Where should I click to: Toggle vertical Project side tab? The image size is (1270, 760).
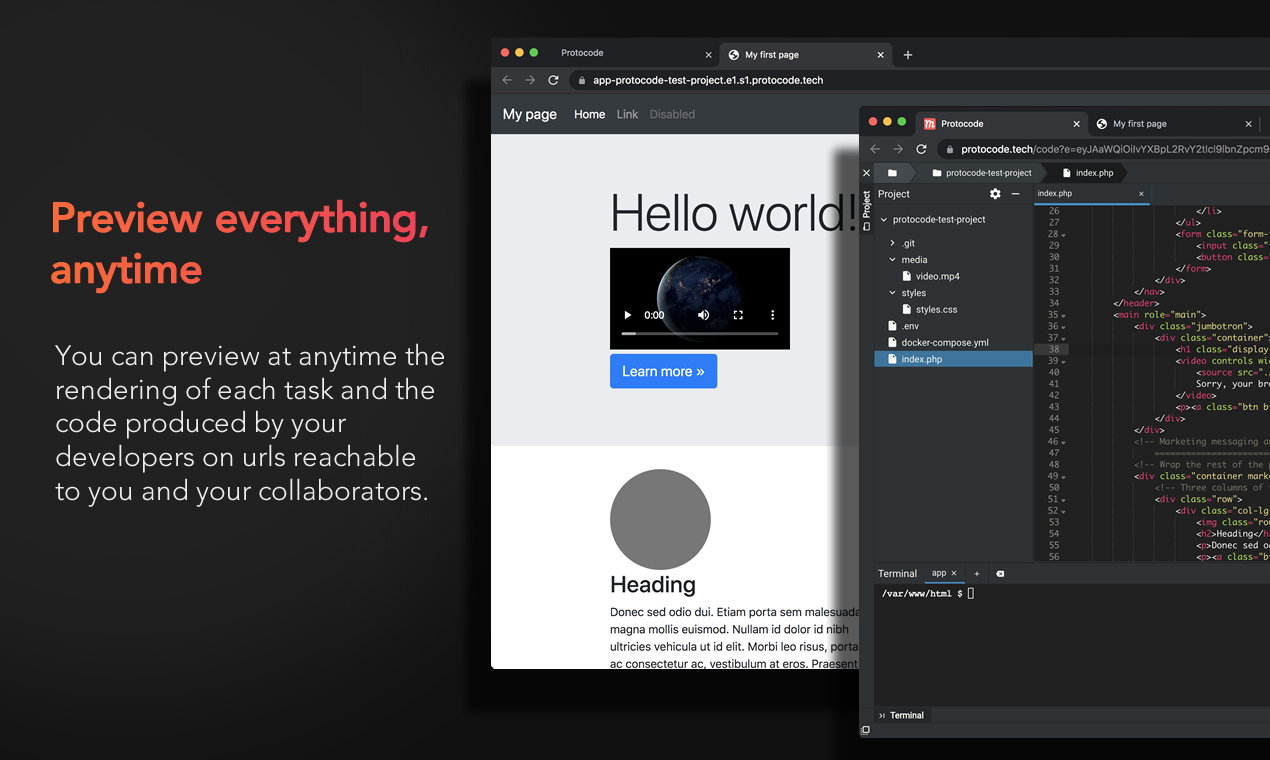(x=866, y=210)
